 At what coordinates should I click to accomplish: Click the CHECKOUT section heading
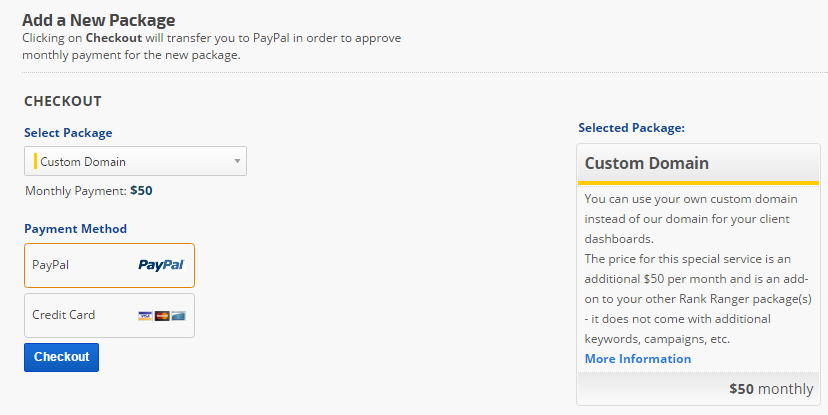click(63, 101)
